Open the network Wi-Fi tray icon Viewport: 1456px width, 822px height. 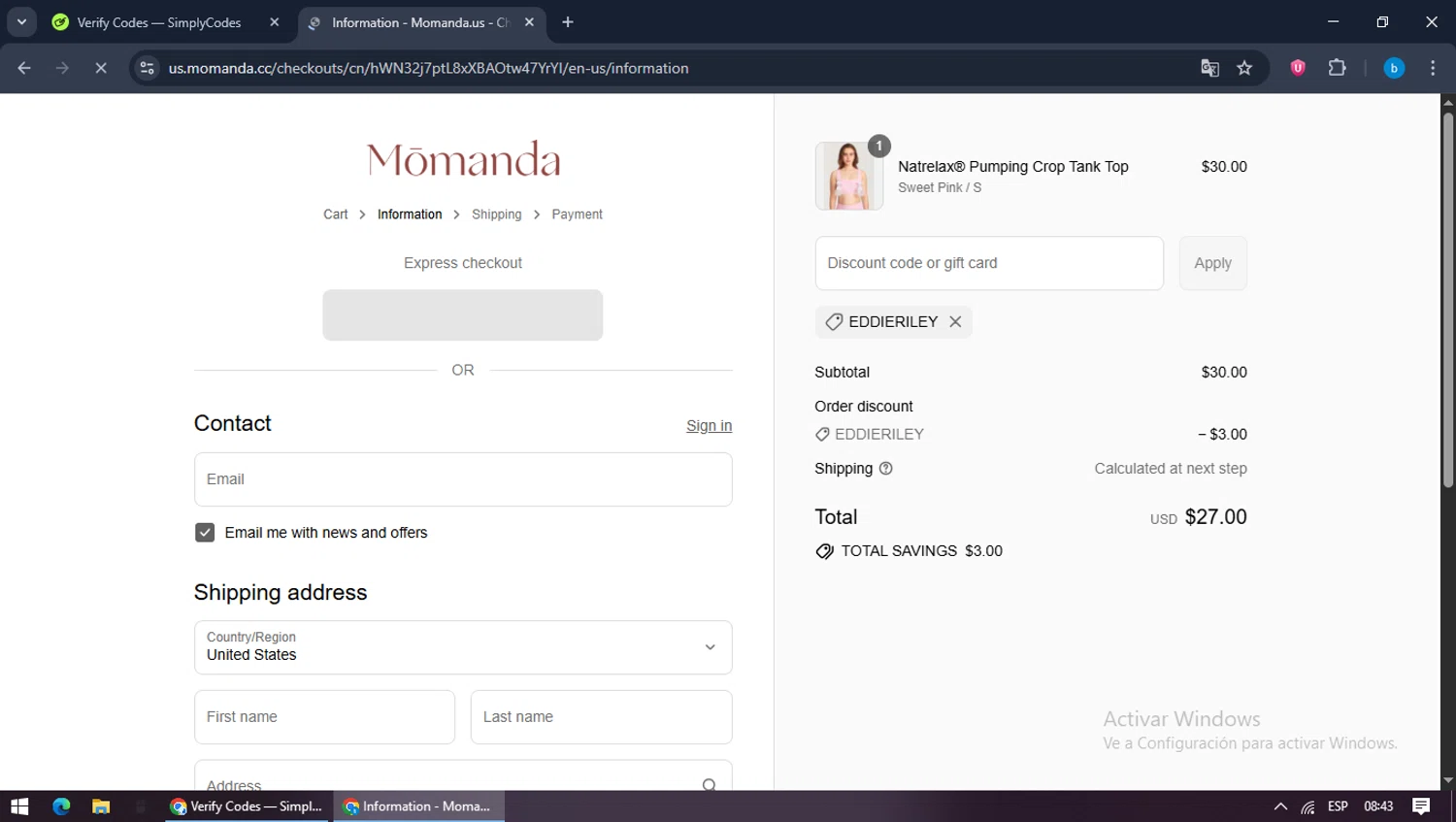pos(1307,806)
